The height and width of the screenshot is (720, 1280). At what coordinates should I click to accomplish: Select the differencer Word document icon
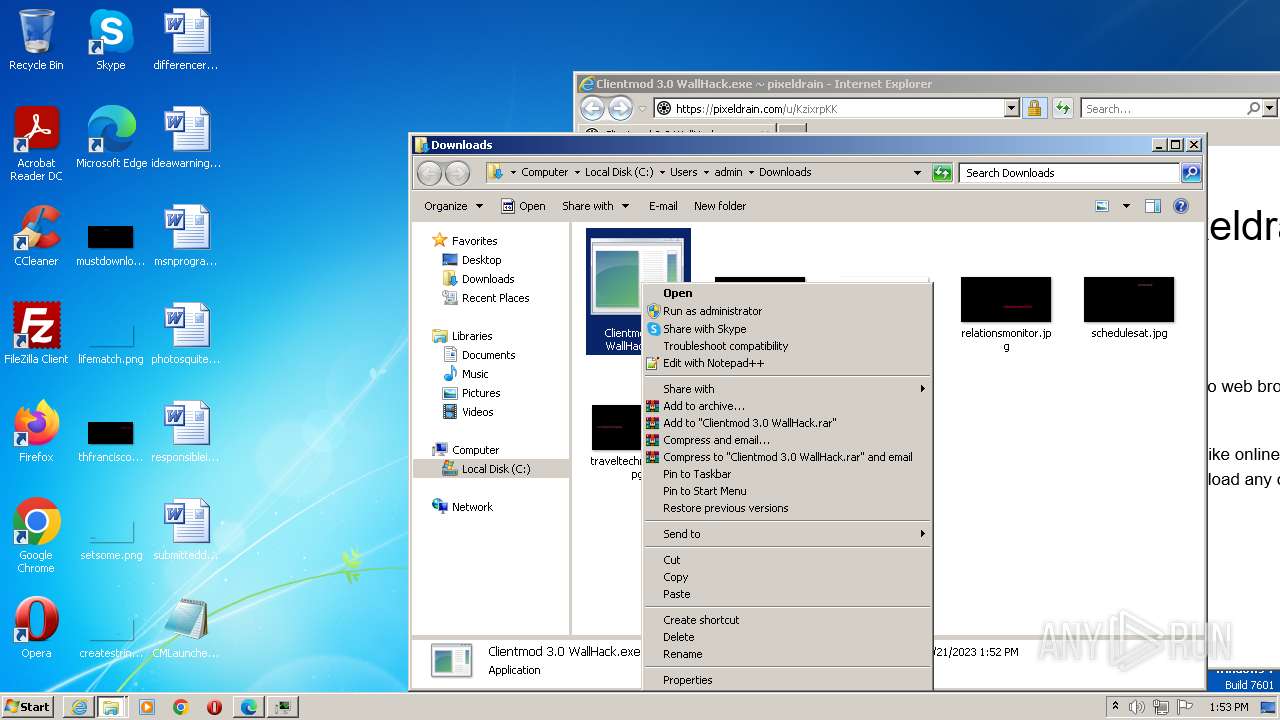pos(186,40)
